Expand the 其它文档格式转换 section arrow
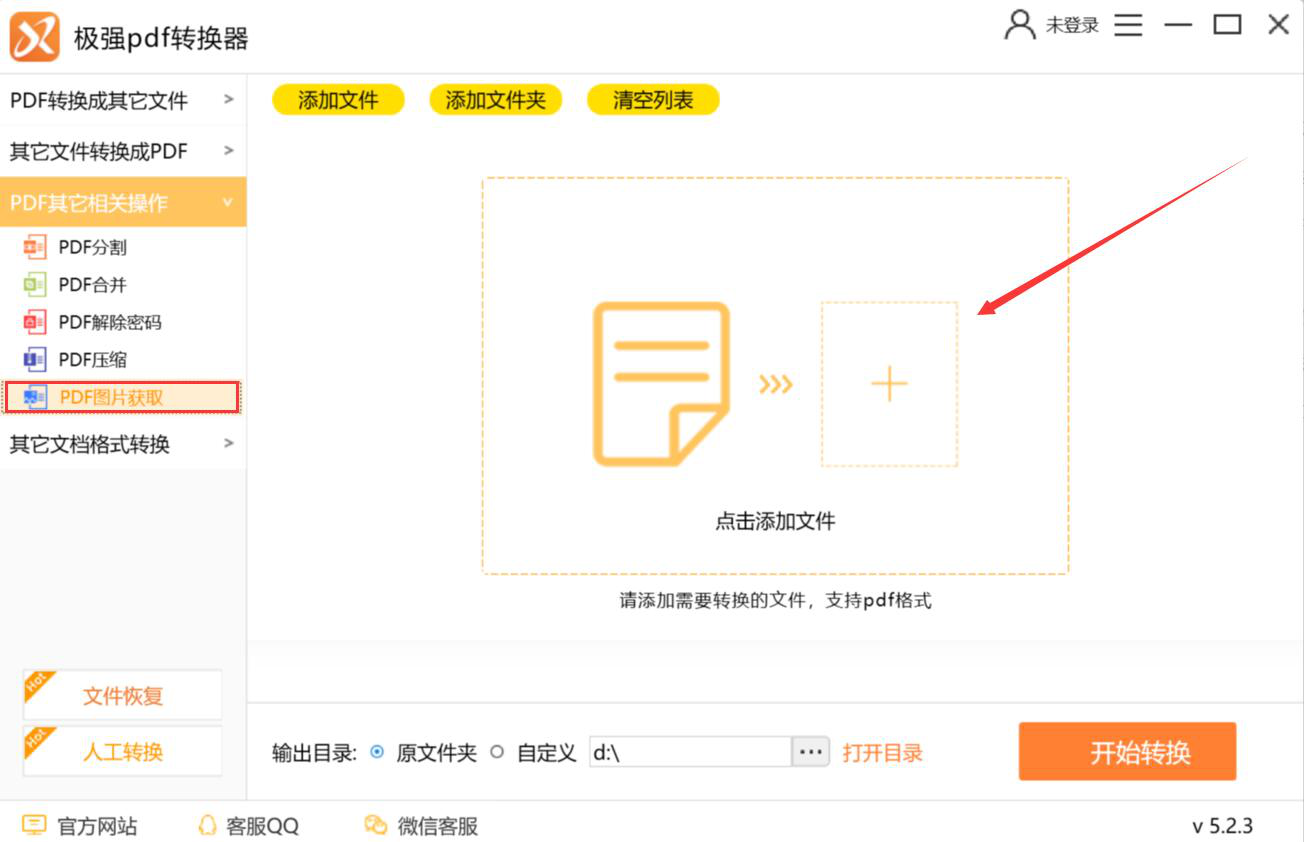The width and height of the screenshot is (1304, 842). [229, 443]
